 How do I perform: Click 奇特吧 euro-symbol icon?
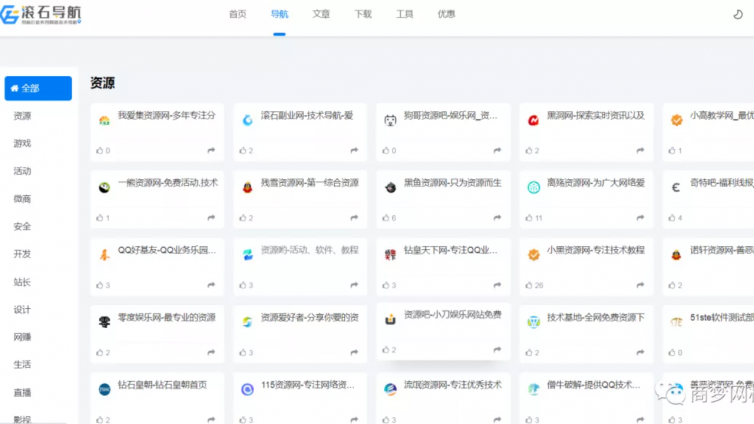(x=676, y=187)
